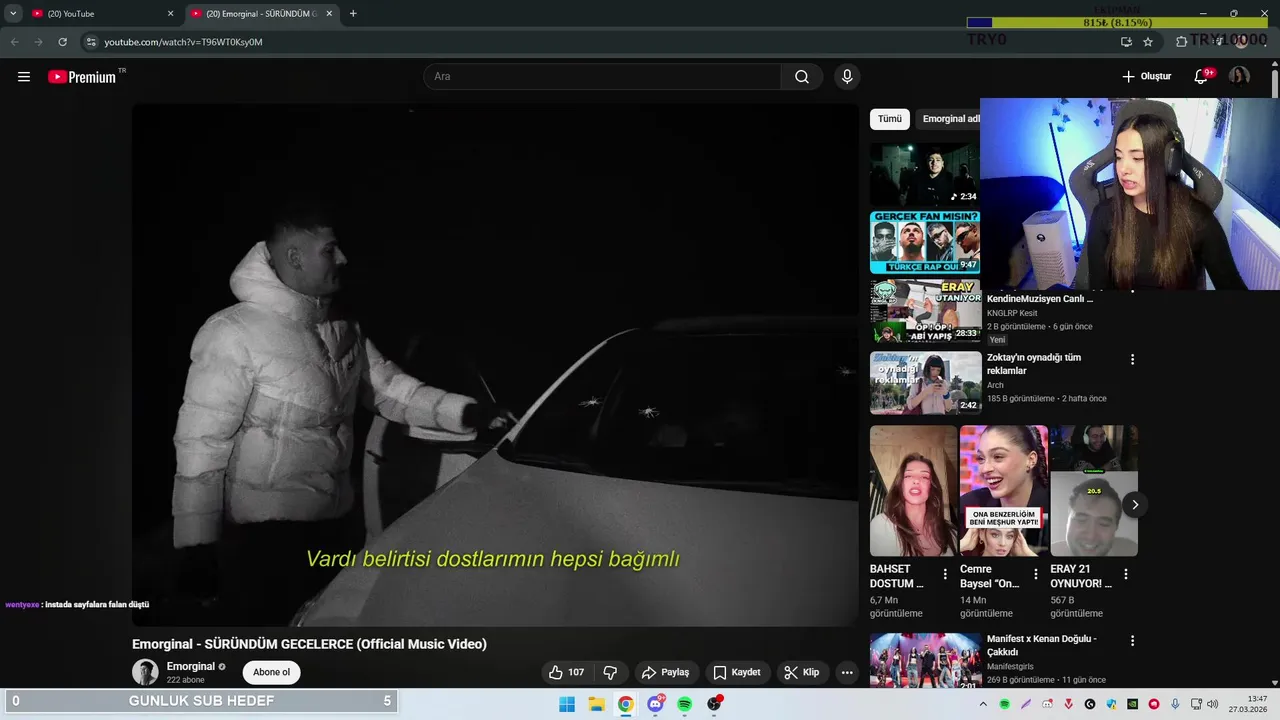Image resolution: width=1280 pixels, height=720 pixels.
Task: Switch to Emorginal SÜRÜNDÜM tab
Action: 262,14
